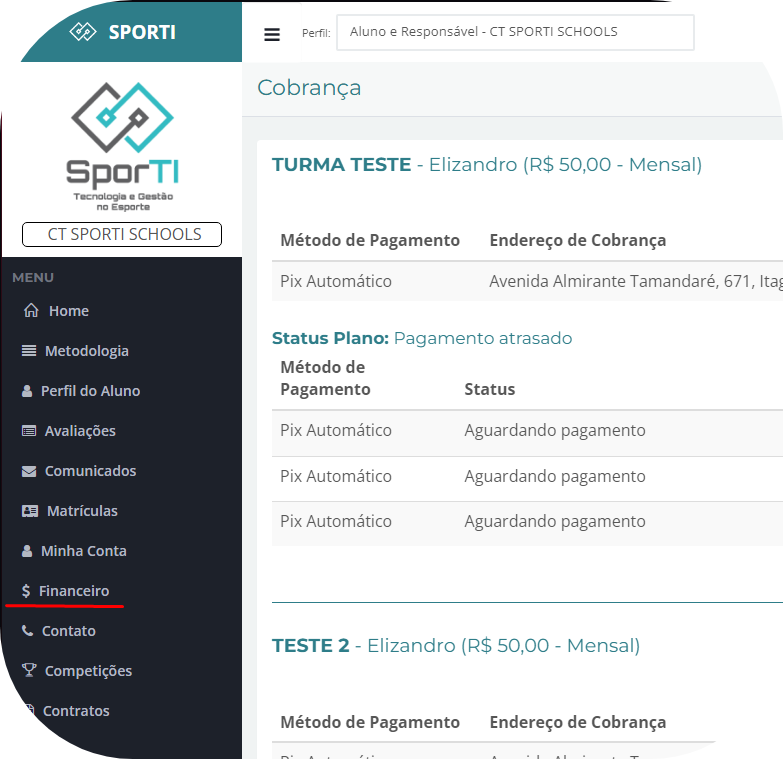Screen dimensions: 783x759
Task: Click the SporTI logo image in sidebar
Action: [122, 145]
